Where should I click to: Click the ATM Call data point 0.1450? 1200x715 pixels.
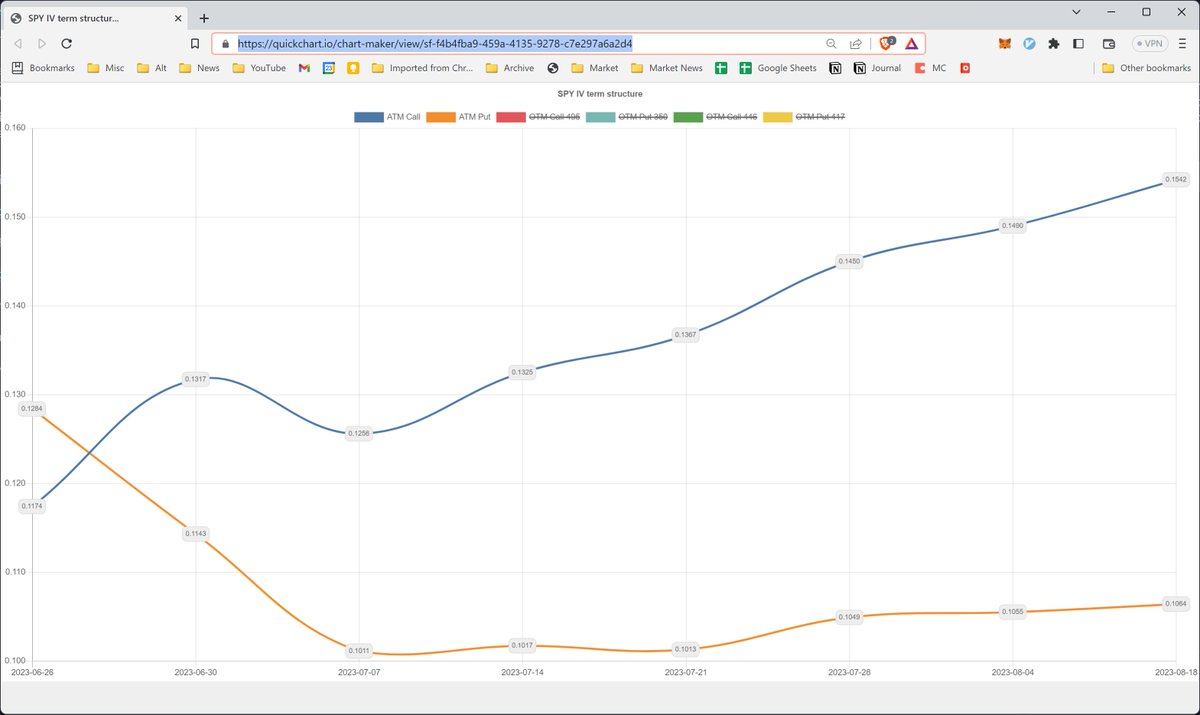(849, 261)
